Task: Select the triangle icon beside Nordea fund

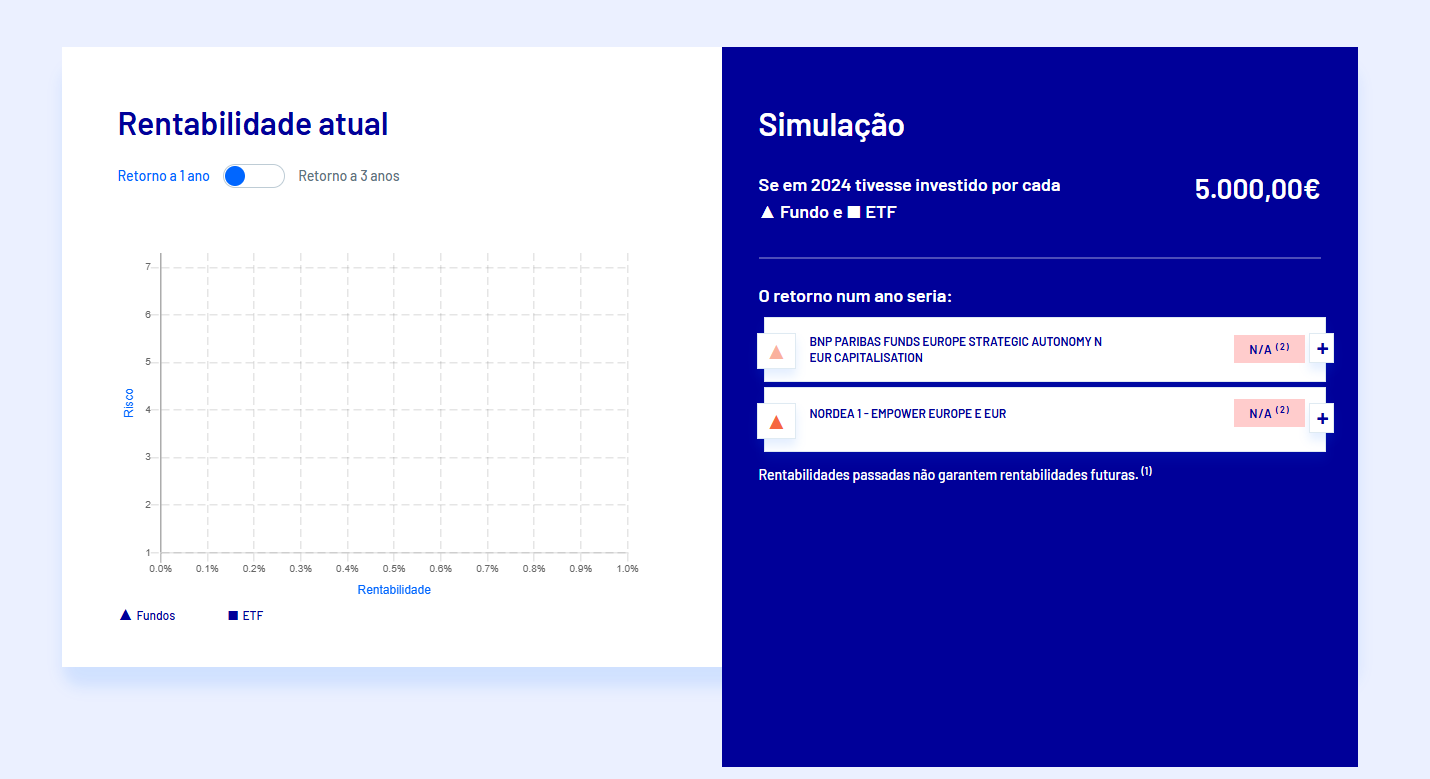Action: point(777,420)
